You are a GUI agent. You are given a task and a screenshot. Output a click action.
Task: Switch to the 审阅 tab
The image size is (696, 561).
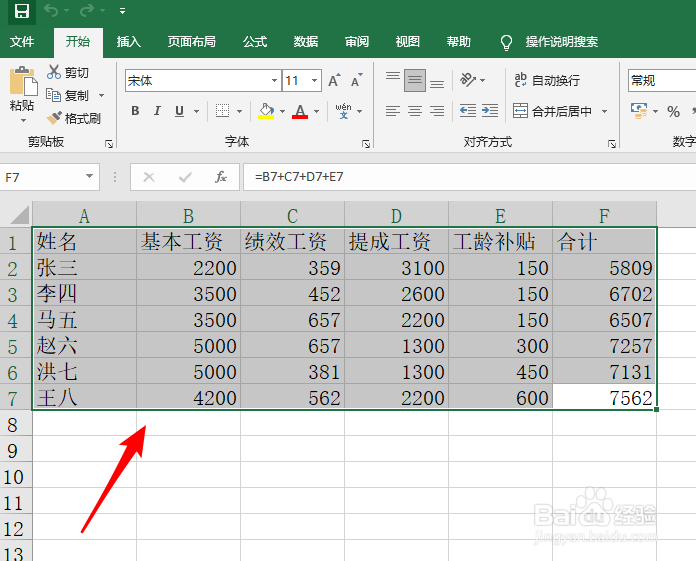pos(357,42)
